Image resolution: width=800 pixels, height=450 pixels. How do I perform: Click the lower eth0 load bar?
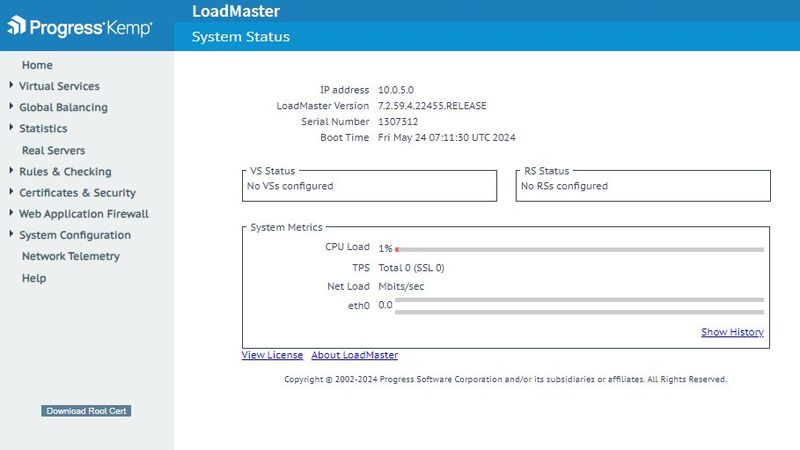(x=579, y=312)
